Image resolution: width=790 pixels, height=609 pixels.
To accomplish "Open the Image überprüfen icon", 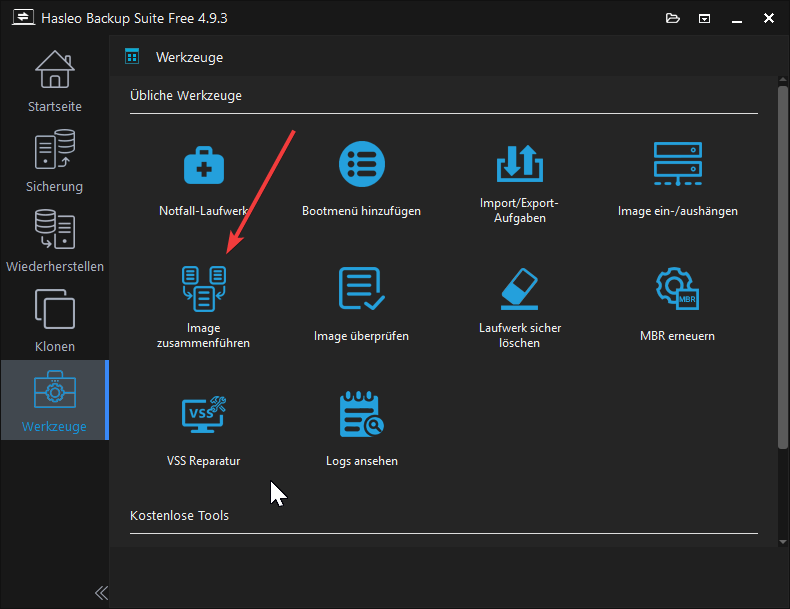I will click(362, 289).
